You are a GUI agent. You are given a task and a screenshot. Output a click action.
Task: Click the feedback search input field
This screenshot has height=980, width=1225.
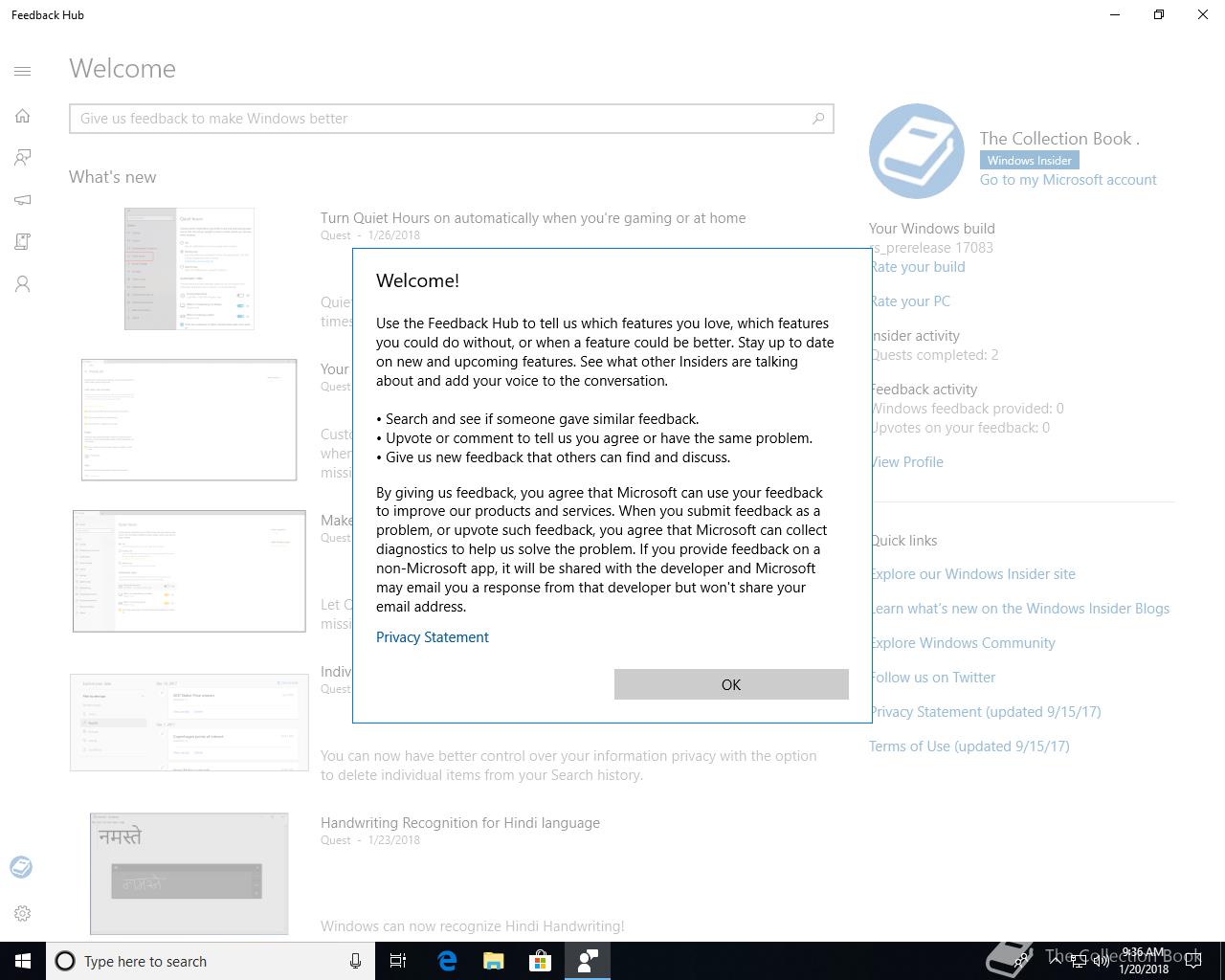click(x=452, y=119)
